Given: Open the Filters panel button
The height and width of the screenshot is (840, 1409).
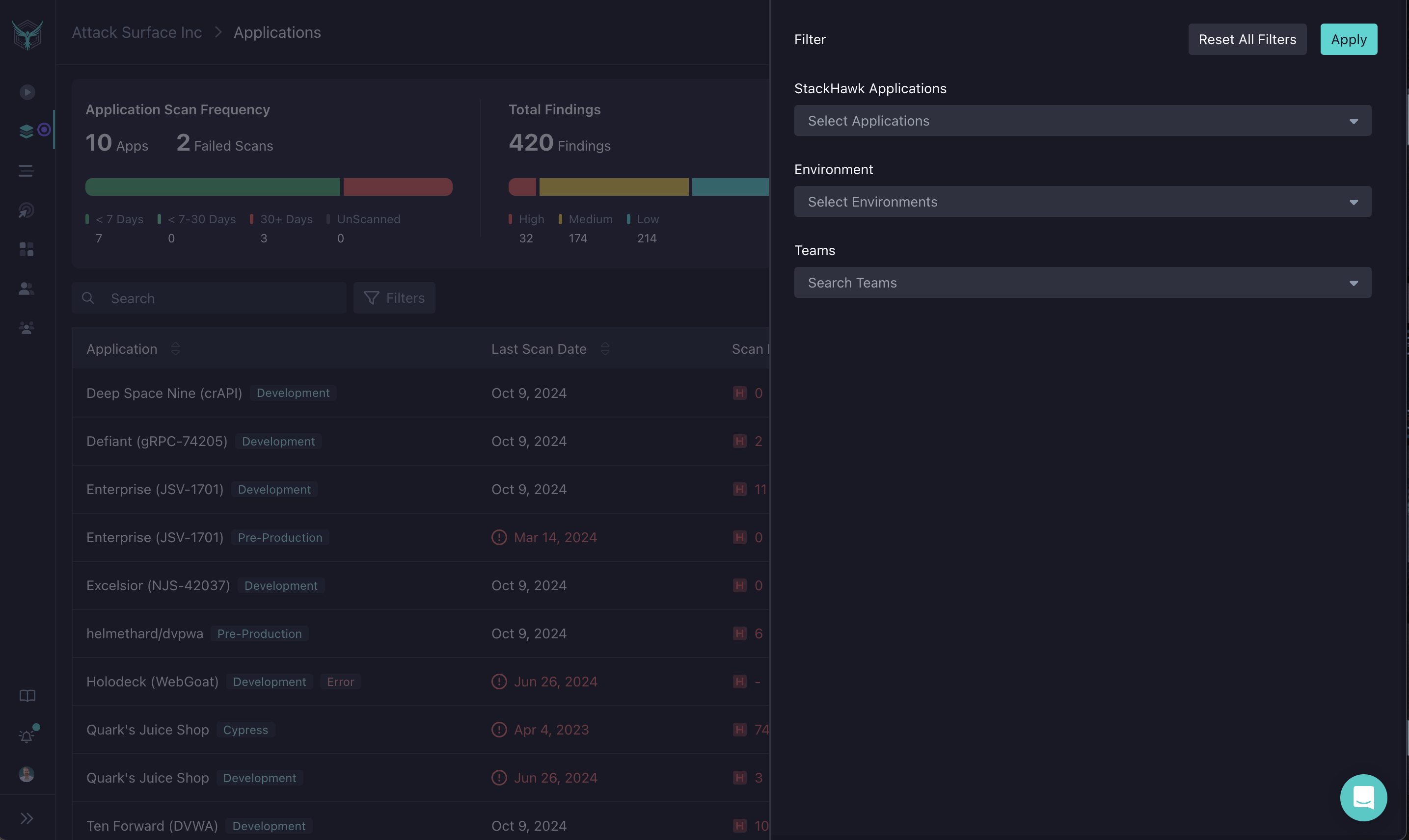Looking at the screenshot, I should click(394, 298).
